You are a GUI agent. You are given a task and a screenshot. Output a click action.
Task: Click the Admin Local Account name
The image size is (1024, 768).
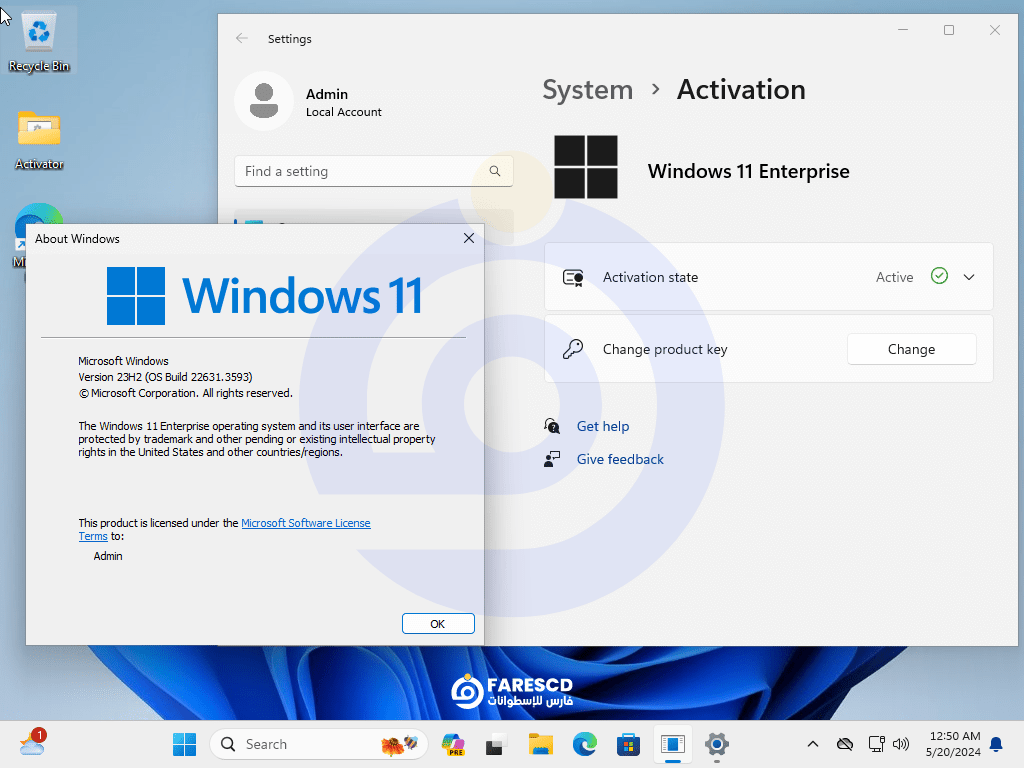tap(344, 103)
